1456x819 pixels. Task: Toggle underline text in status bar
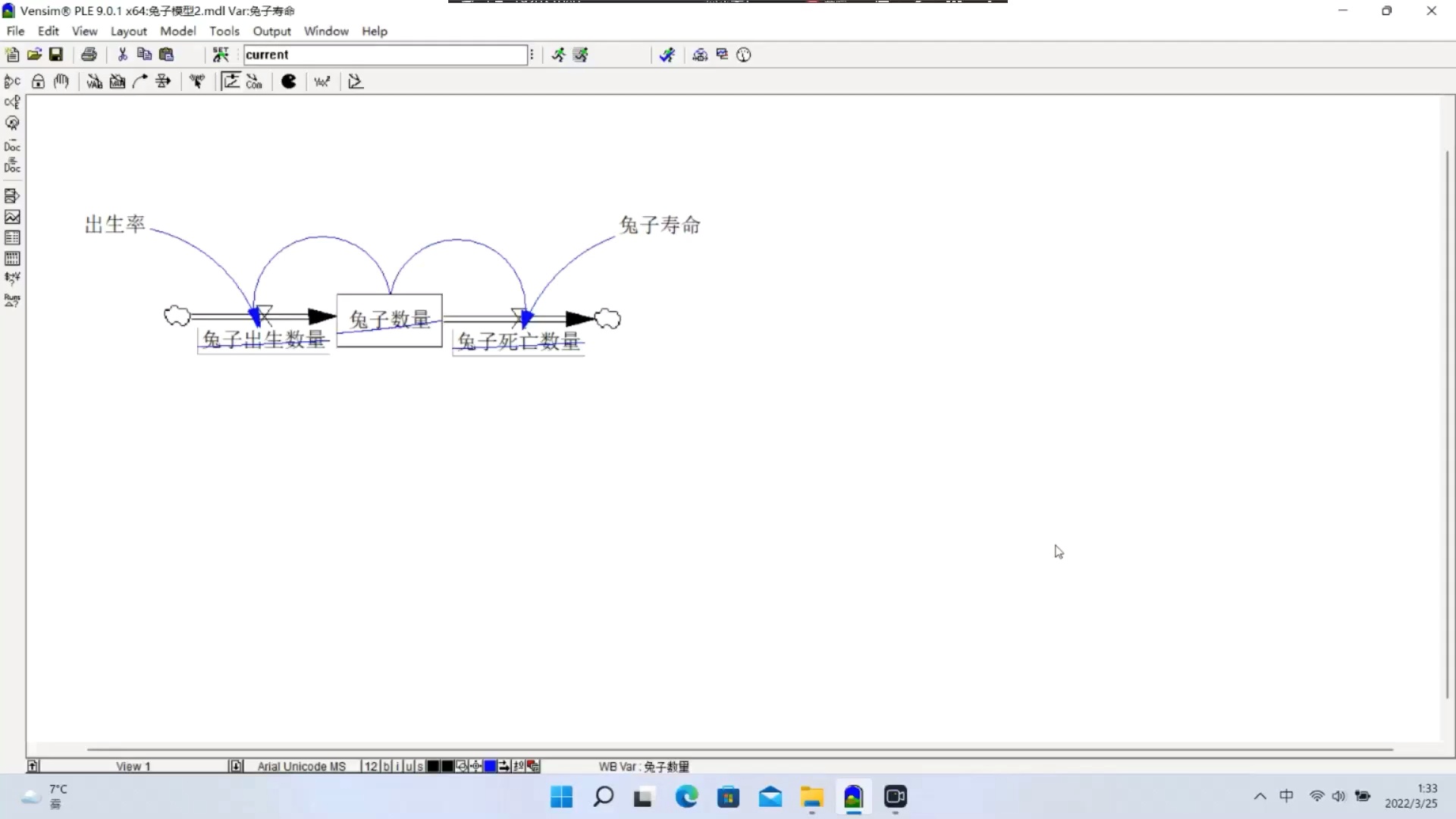(x=409, y=766)
